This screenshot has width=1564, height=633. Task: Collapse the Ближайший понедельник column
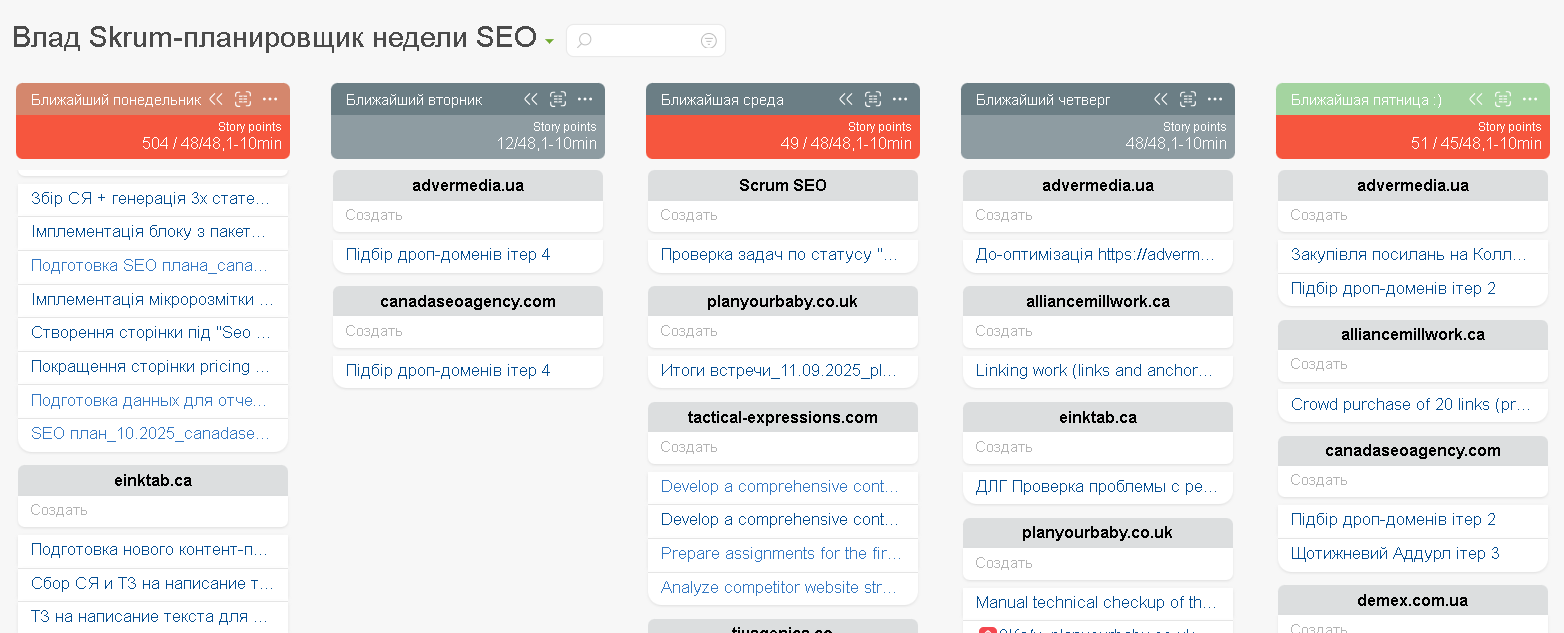(216, 99)
